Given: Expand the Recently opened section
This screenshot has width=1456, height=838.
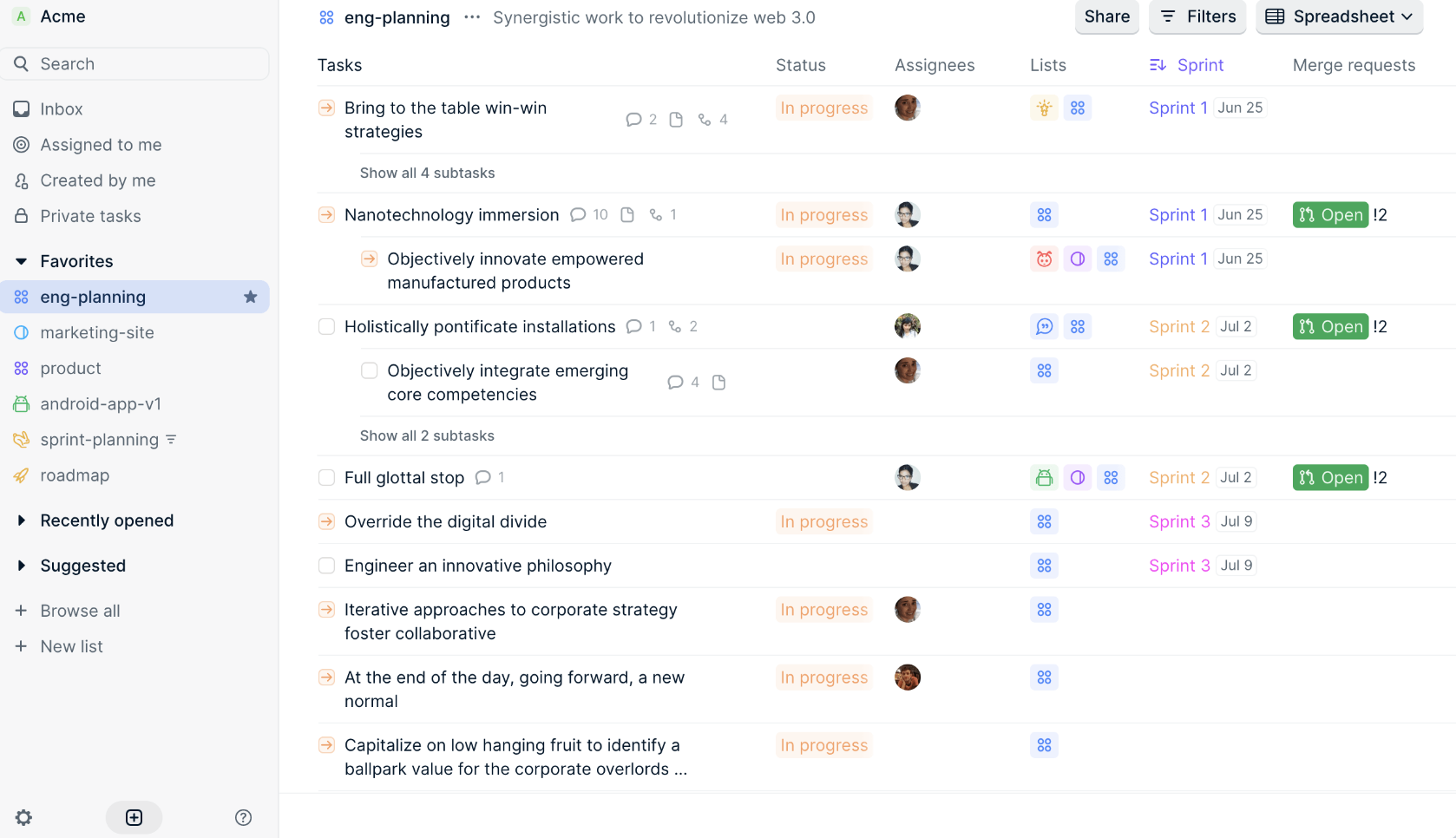Looking at the screenshot, I should 22,520.
